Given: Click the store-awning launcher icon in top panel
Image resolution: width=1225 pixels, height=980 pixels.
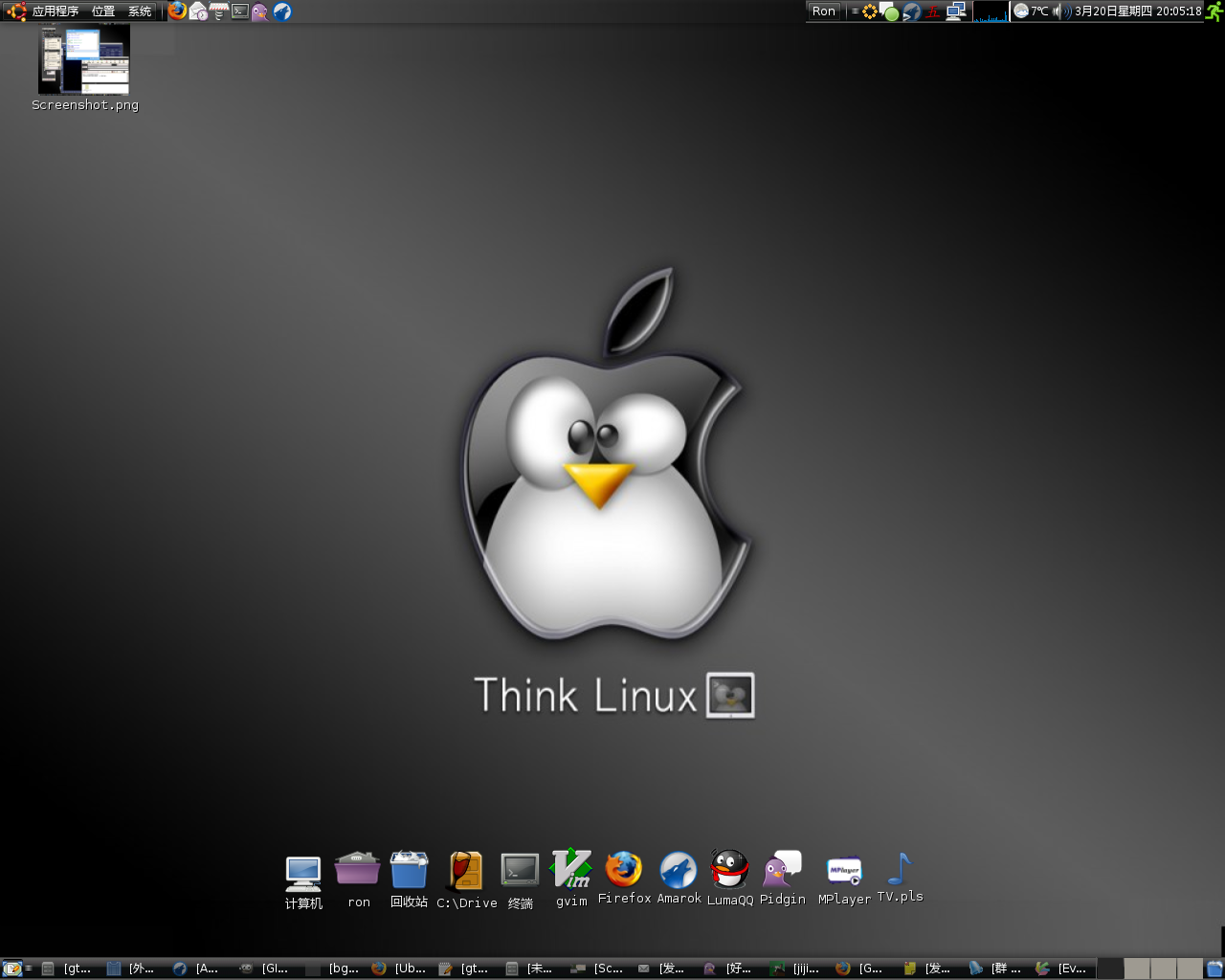Looking at the screenshot, I should pos(219,11).
